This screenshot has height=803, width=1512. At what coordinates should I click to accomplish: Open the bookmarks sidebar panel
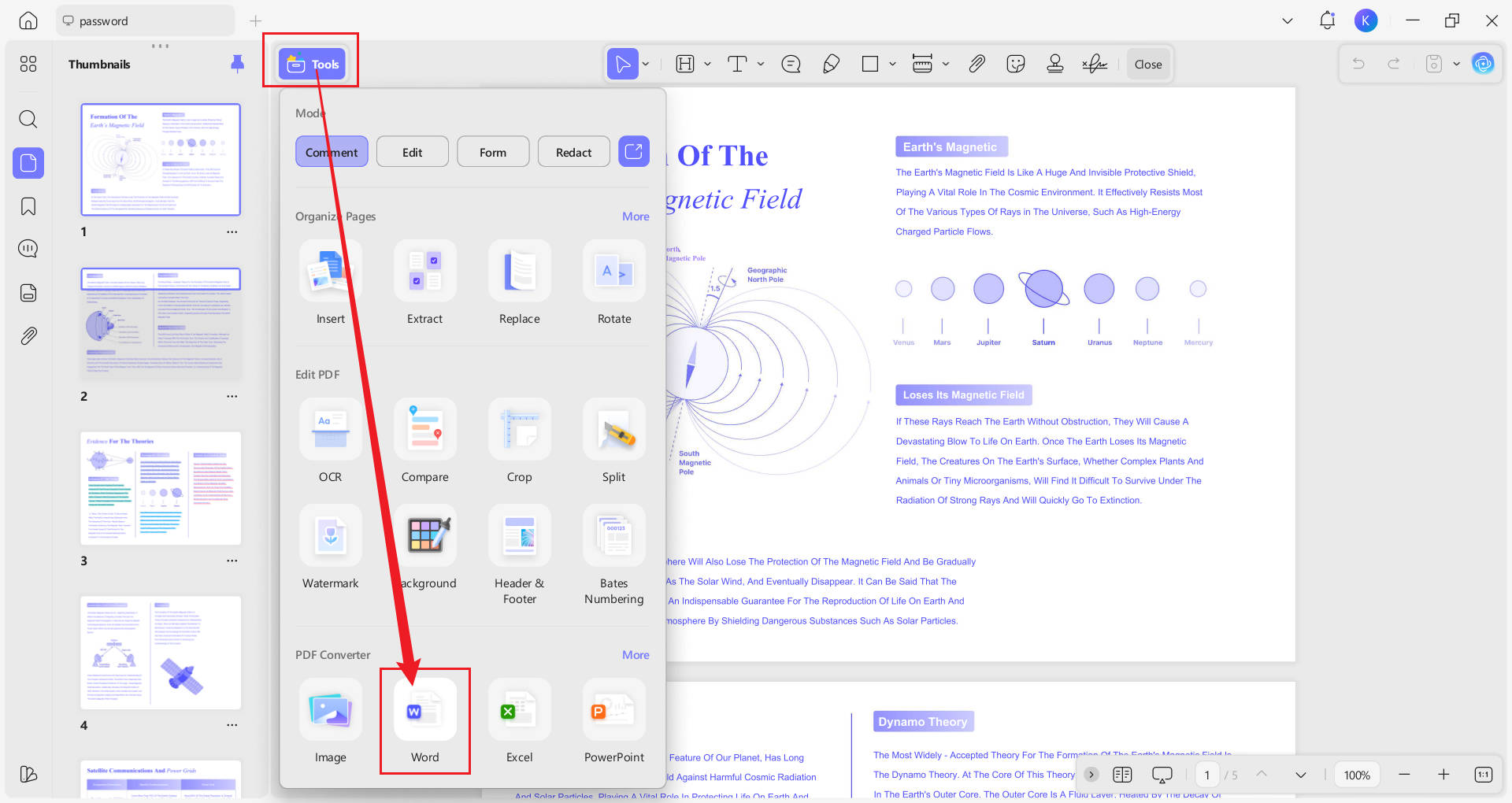[x=28, y=206]
